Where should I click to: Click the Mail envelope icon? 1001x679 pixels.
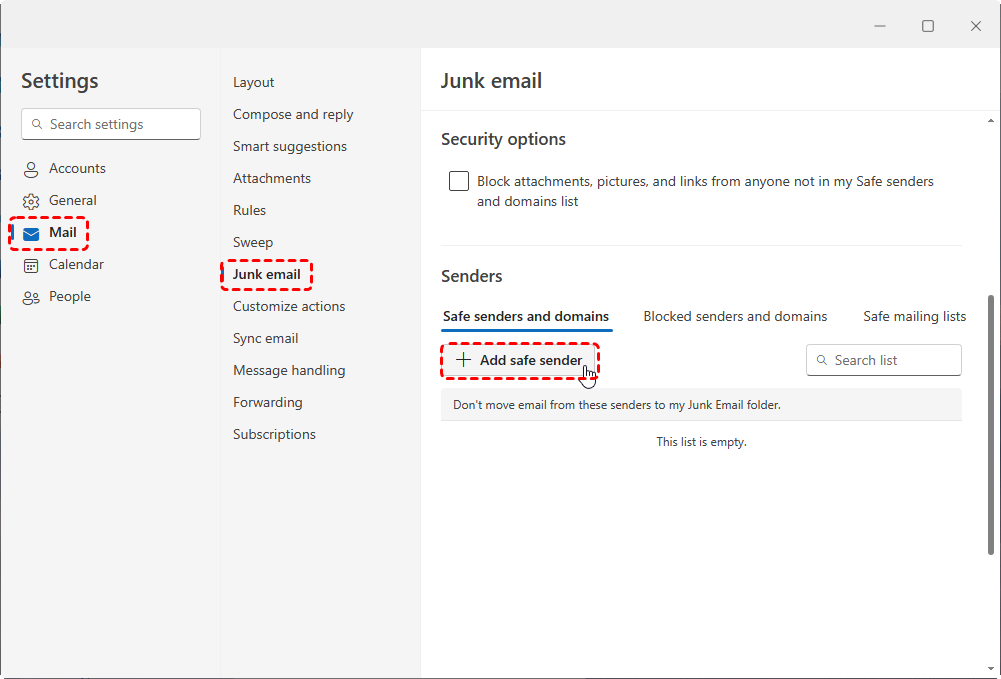pos(31,233)
